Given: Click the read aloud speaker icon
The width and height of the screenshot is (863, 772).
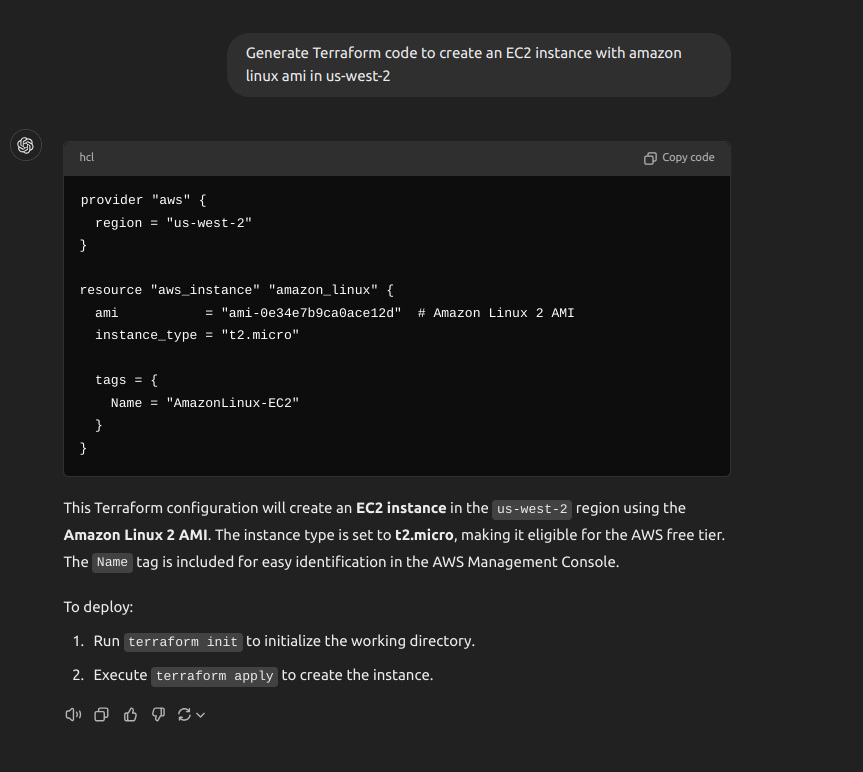Looking at the screenshot, I should 73,715.
